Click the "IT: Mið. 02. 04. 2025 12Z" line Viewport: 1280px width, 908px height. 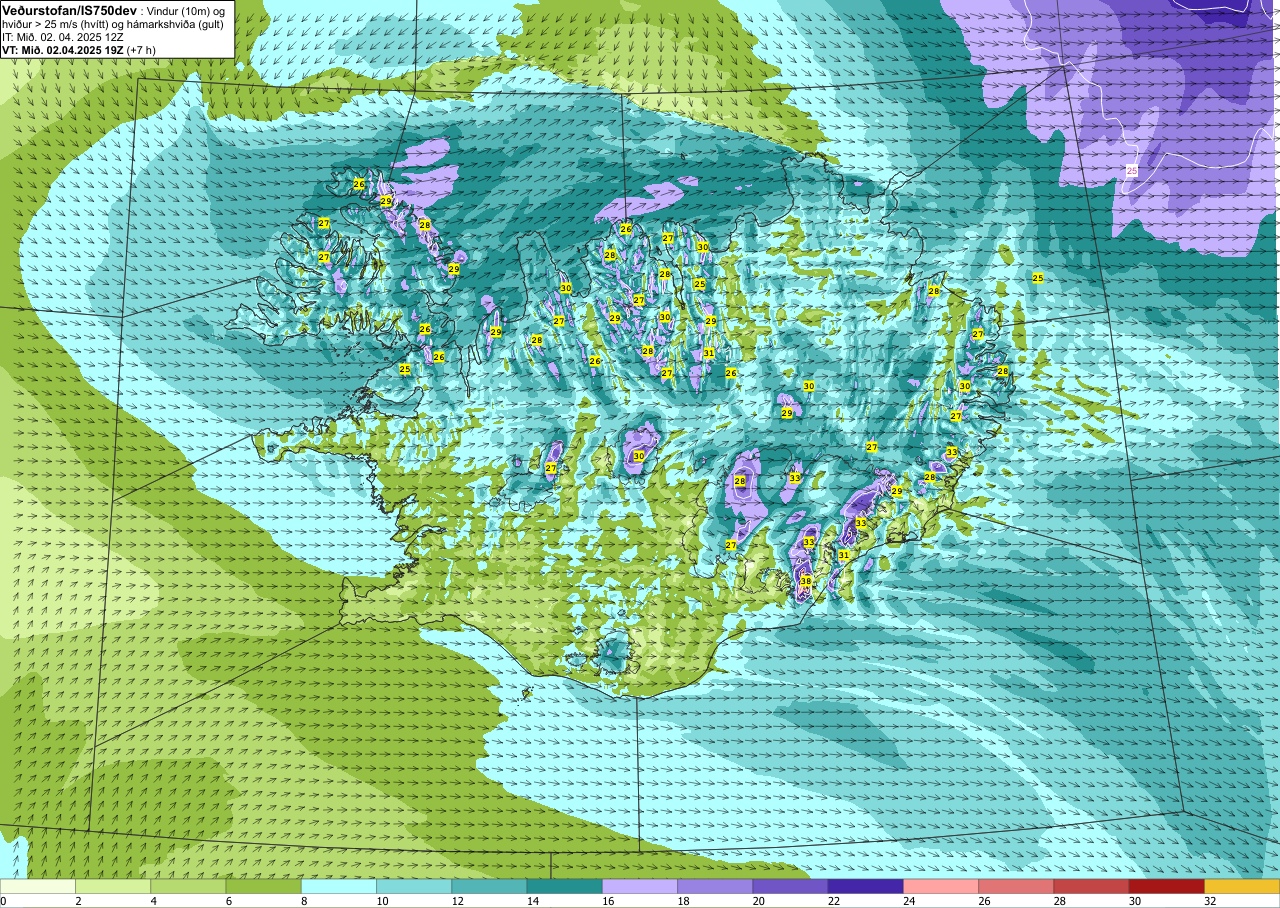coord(63,37)
